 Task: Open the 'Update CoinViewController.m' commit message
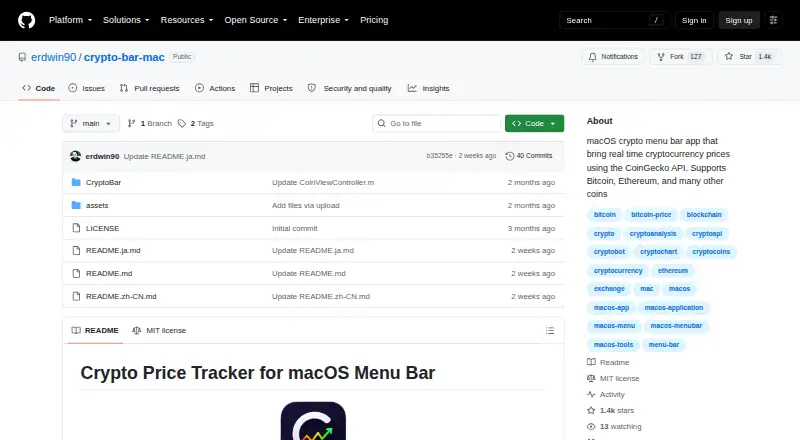(323, 182)
